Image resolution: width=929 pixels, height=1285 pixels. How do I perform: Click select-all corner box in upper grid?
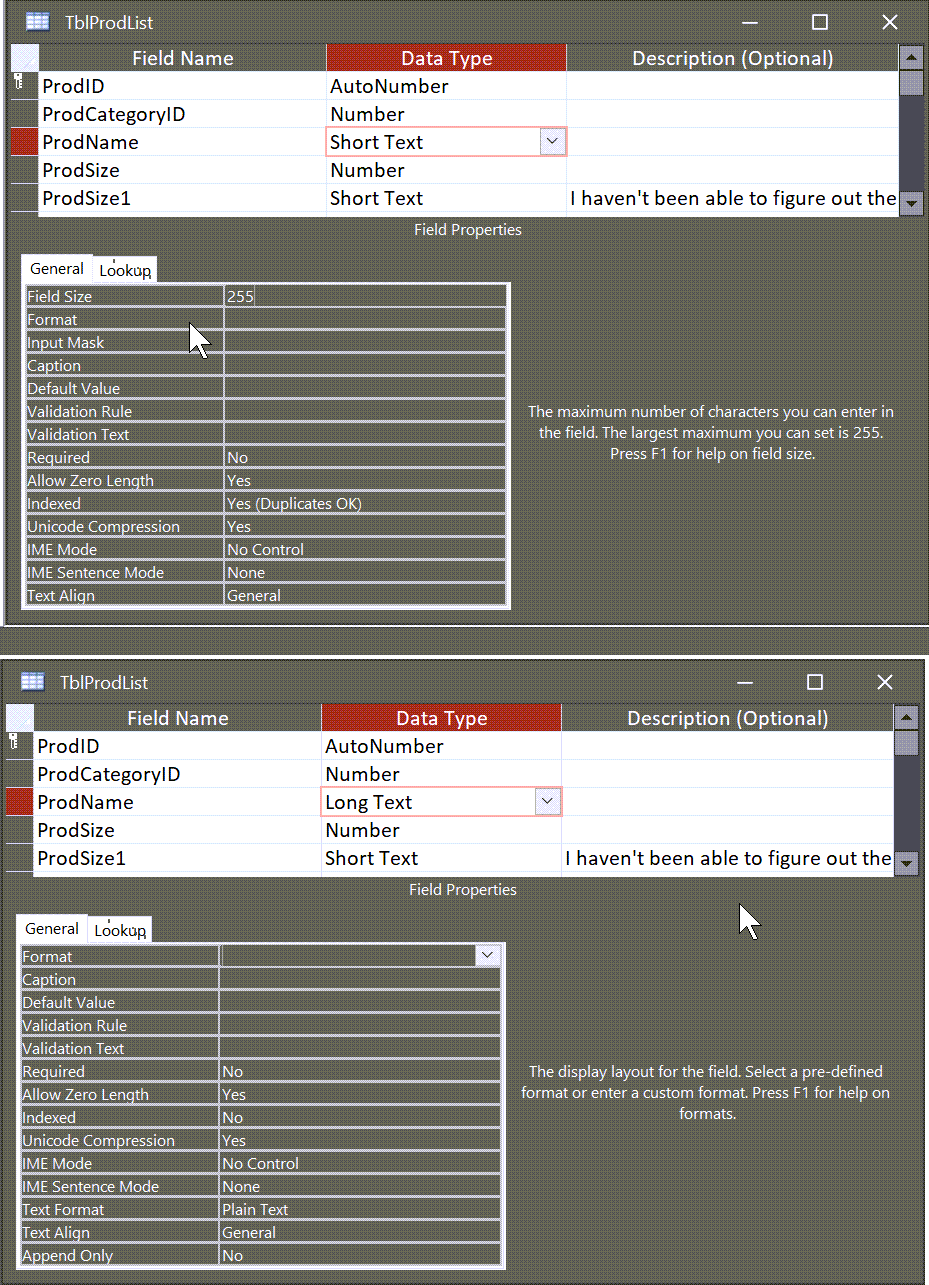24,58
